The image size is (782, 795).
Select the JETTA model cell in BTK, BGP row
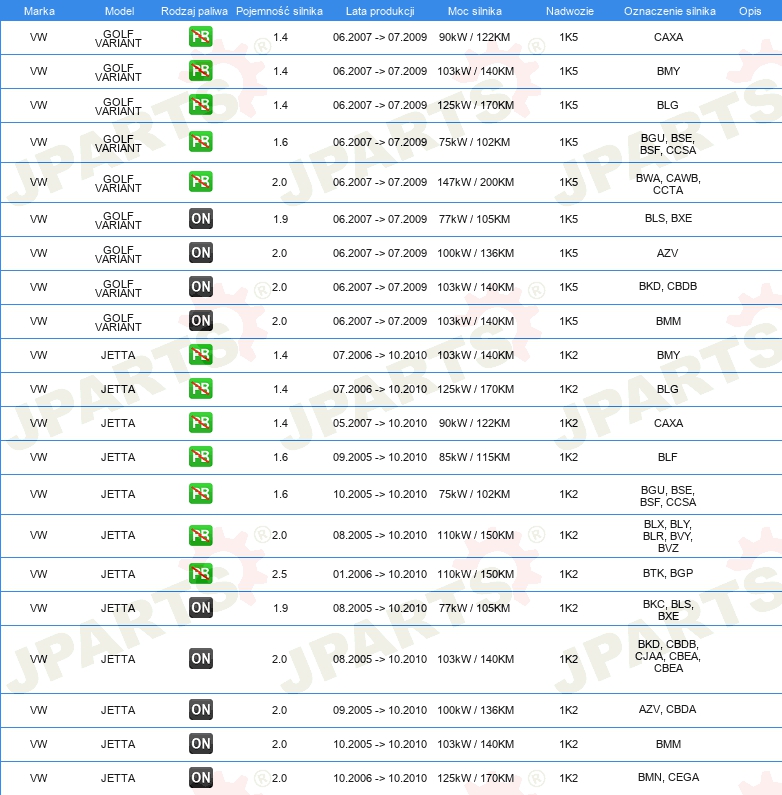tap(118, 574)
